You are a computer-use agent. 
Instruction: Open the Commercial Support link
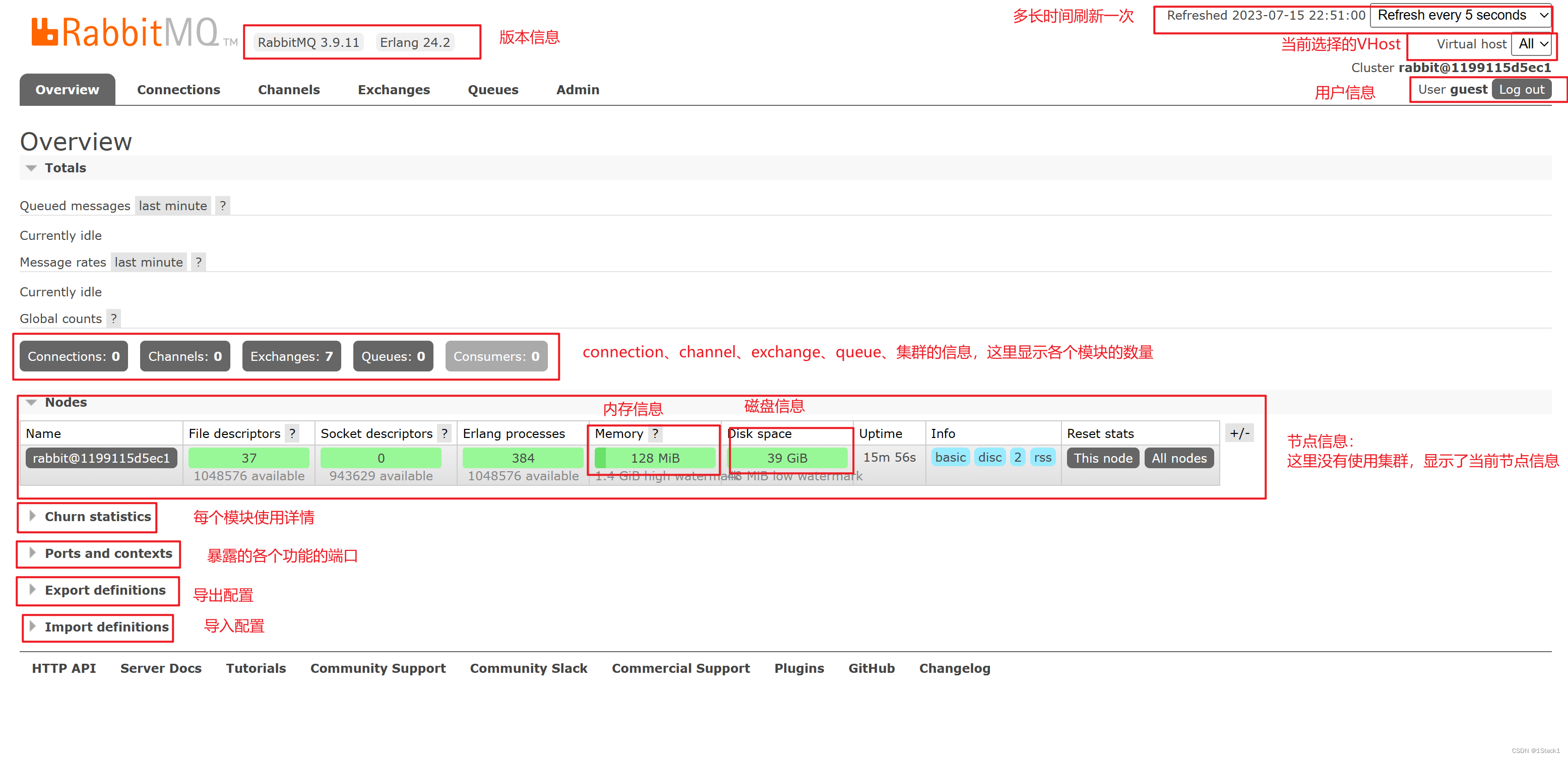tap(680, 668)
